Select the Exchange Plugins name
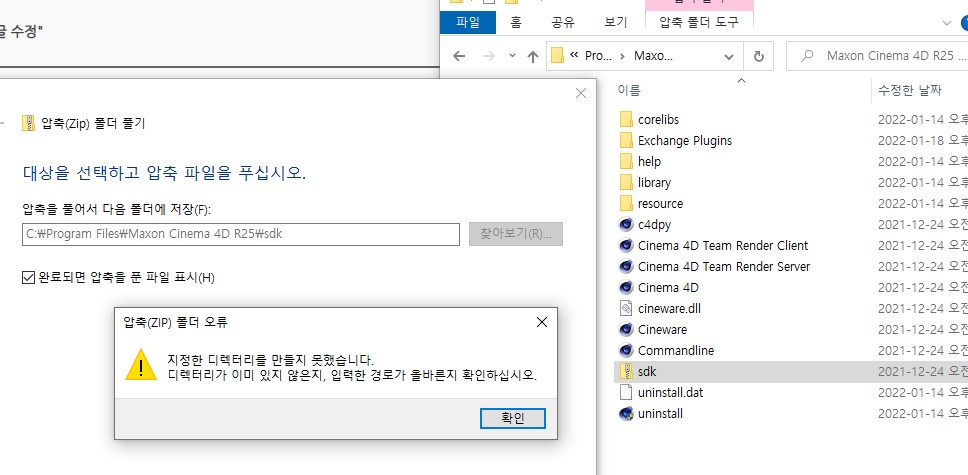 [x=685, y=140]
